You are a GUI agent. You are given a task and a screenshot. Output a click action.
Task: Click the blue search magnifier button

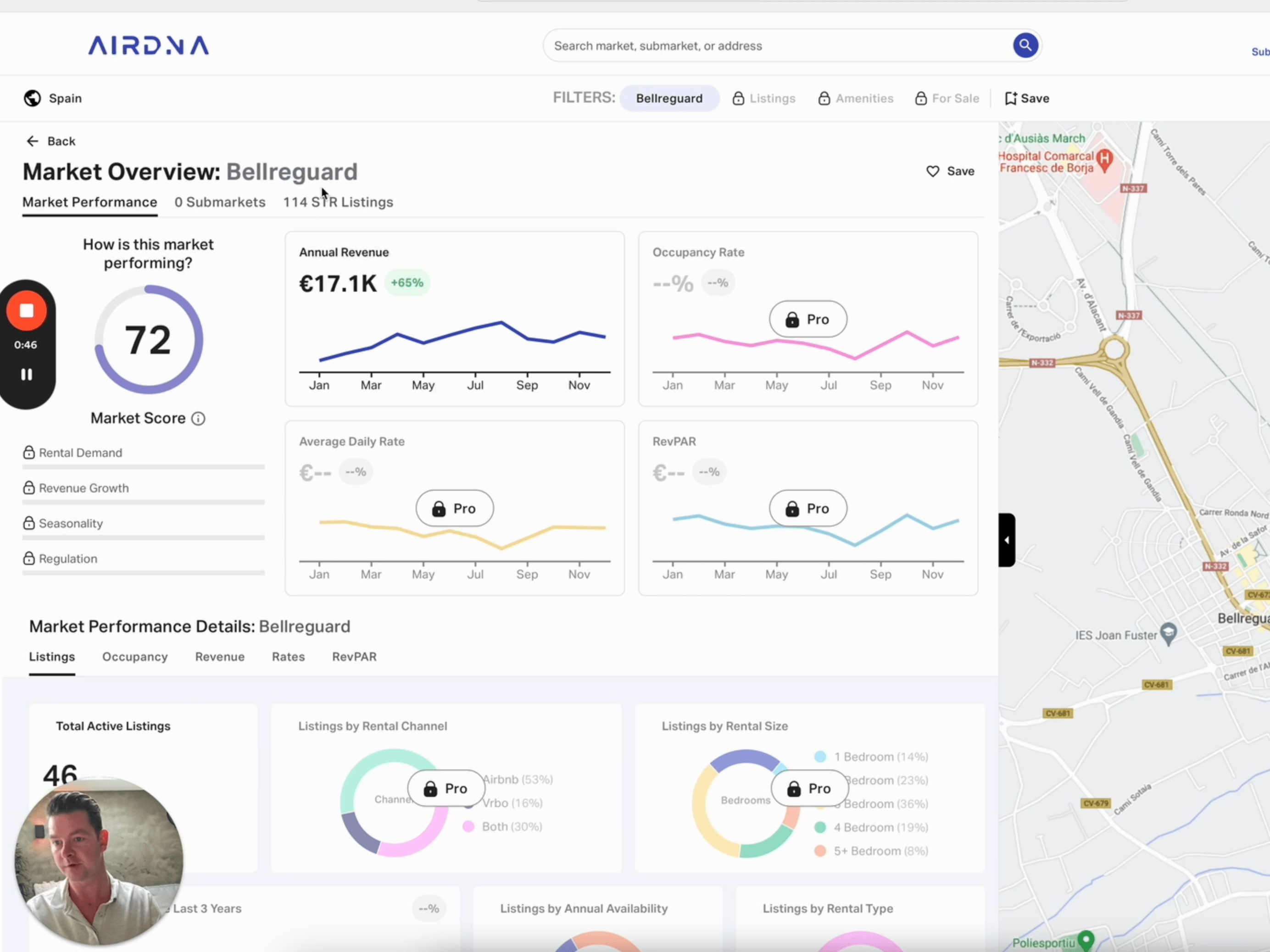1025,45
